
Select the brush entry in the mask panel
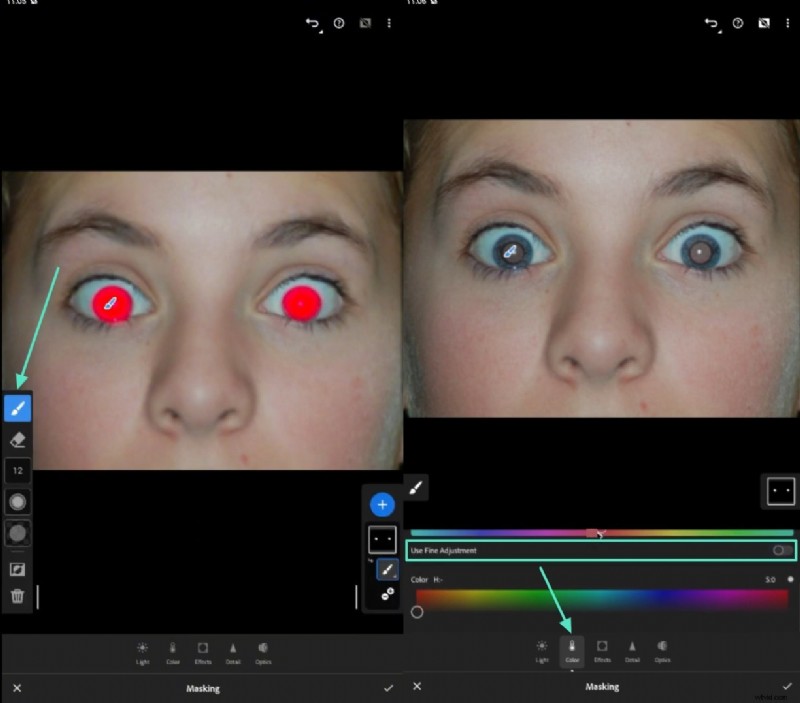pos(382,570)
